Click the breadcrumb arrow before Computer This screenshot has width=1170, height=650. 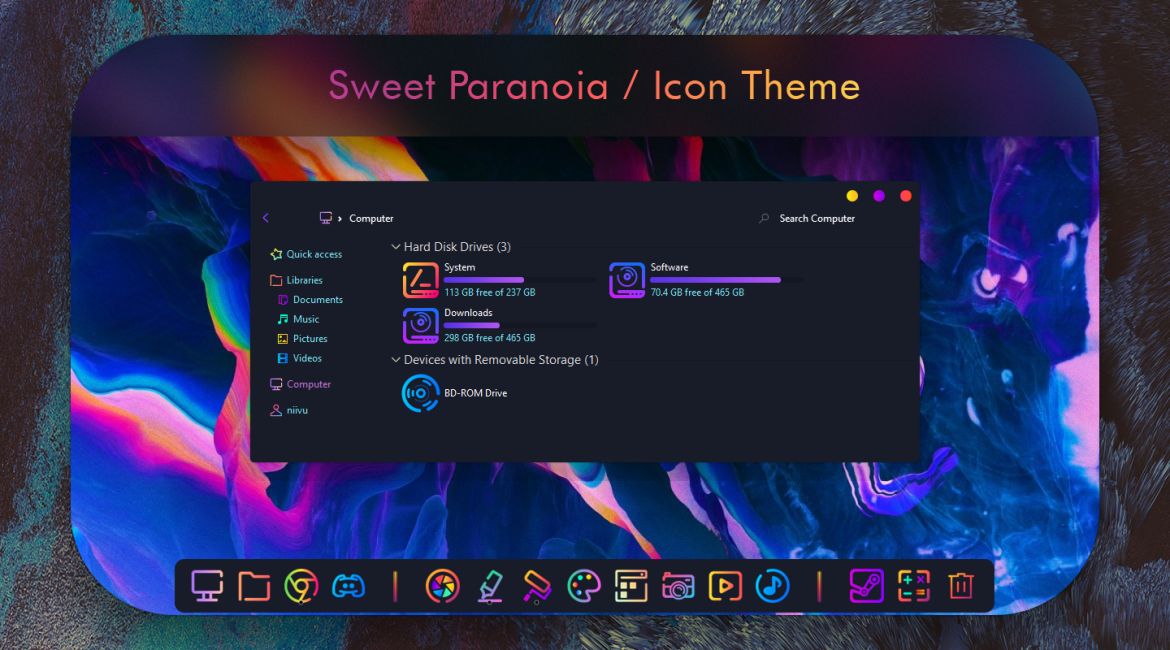pyautogui.click(x=340, y=219)
